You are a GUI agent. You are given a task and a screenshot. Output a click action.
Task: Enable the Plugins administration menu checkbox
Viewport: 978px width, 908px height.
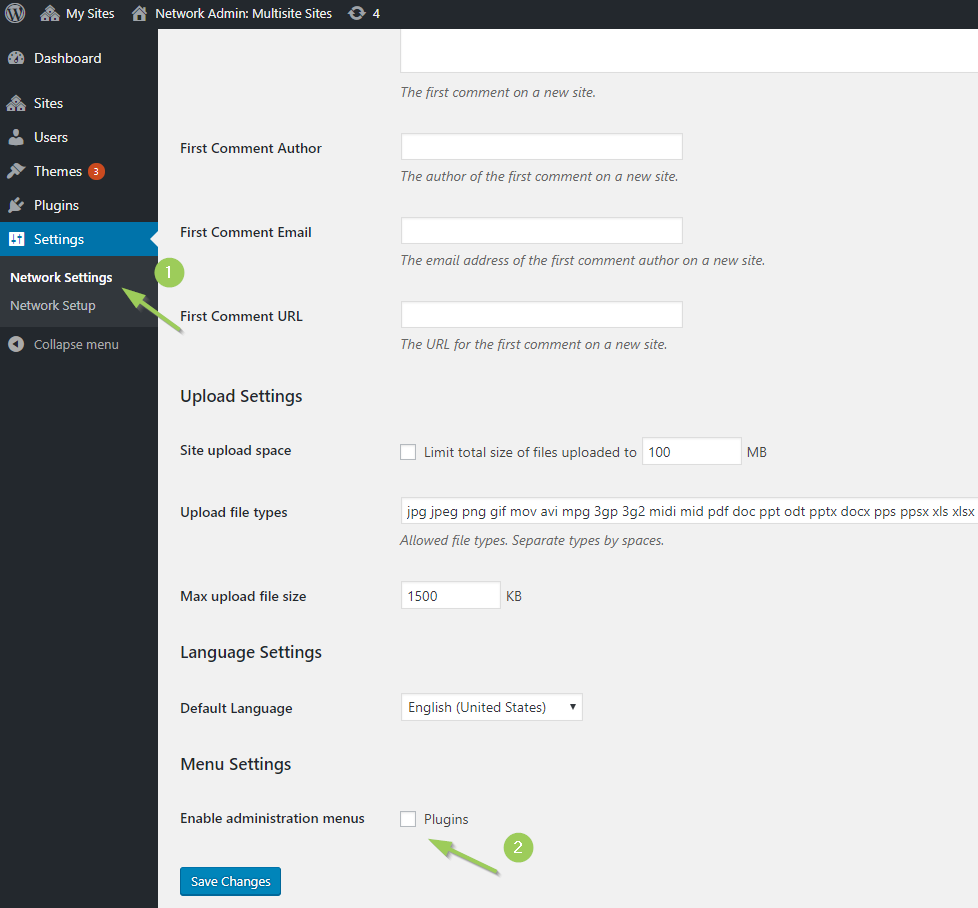coord(408,818)
